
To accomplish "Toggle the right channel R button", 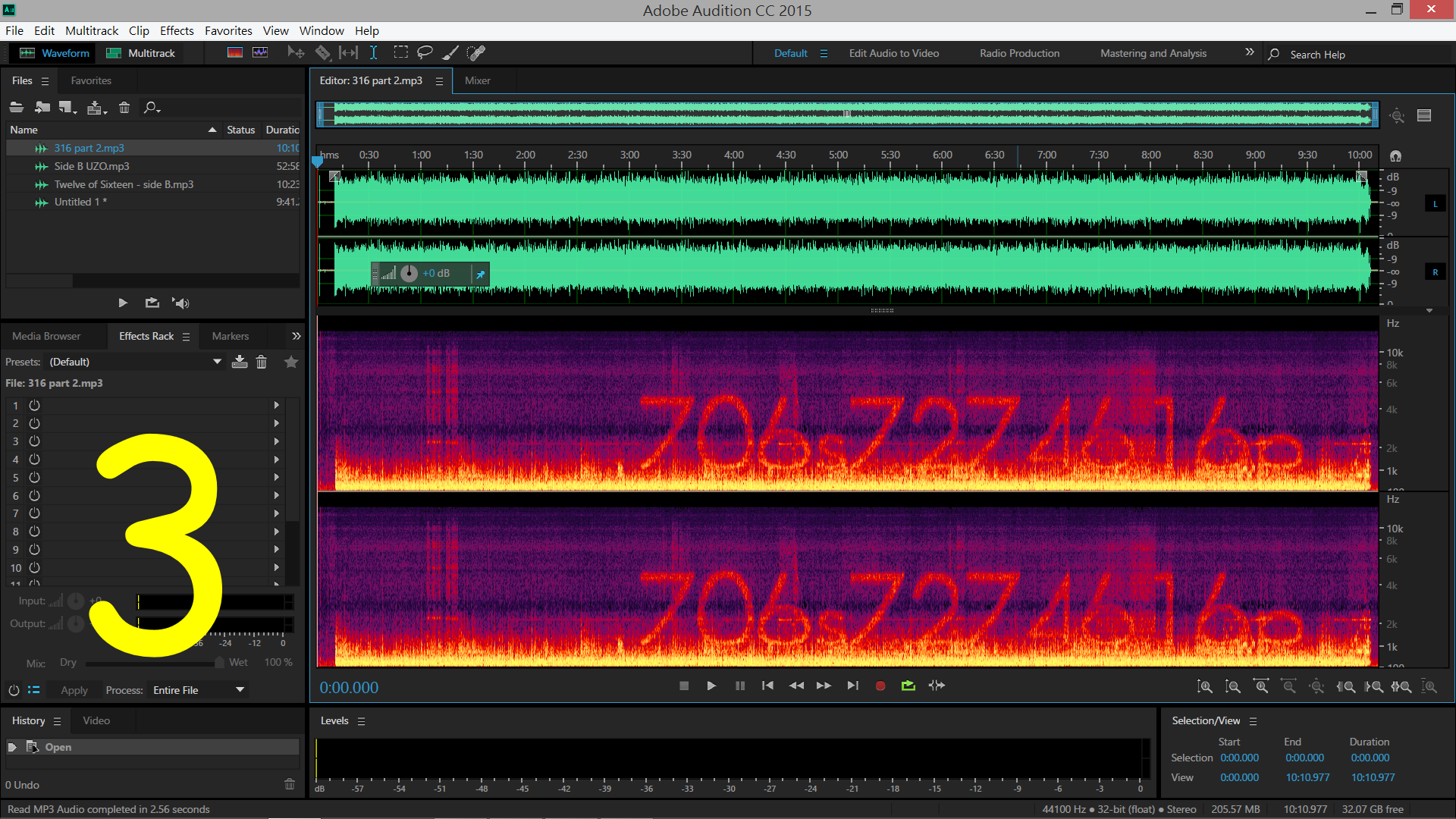I will point(1435,272).
